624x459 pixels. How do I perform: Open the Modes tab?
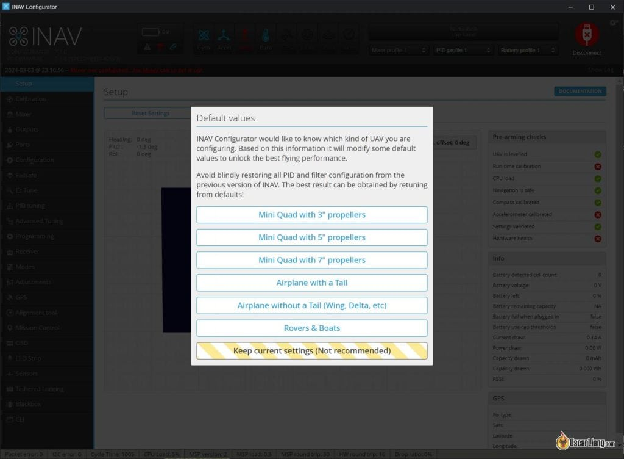47,267
